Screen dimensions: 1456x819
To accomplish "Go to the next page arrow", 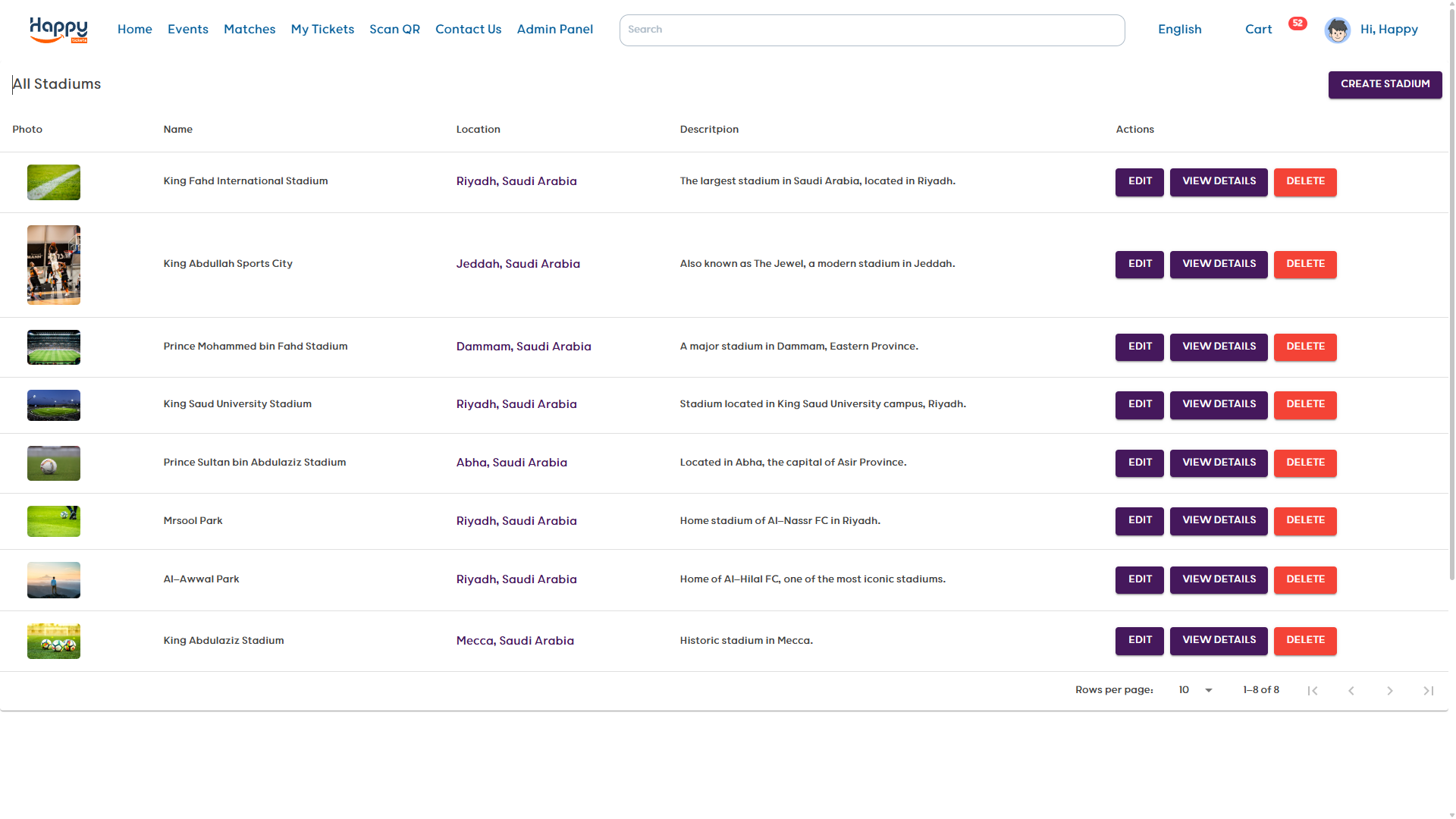I will pos(1390,690).
